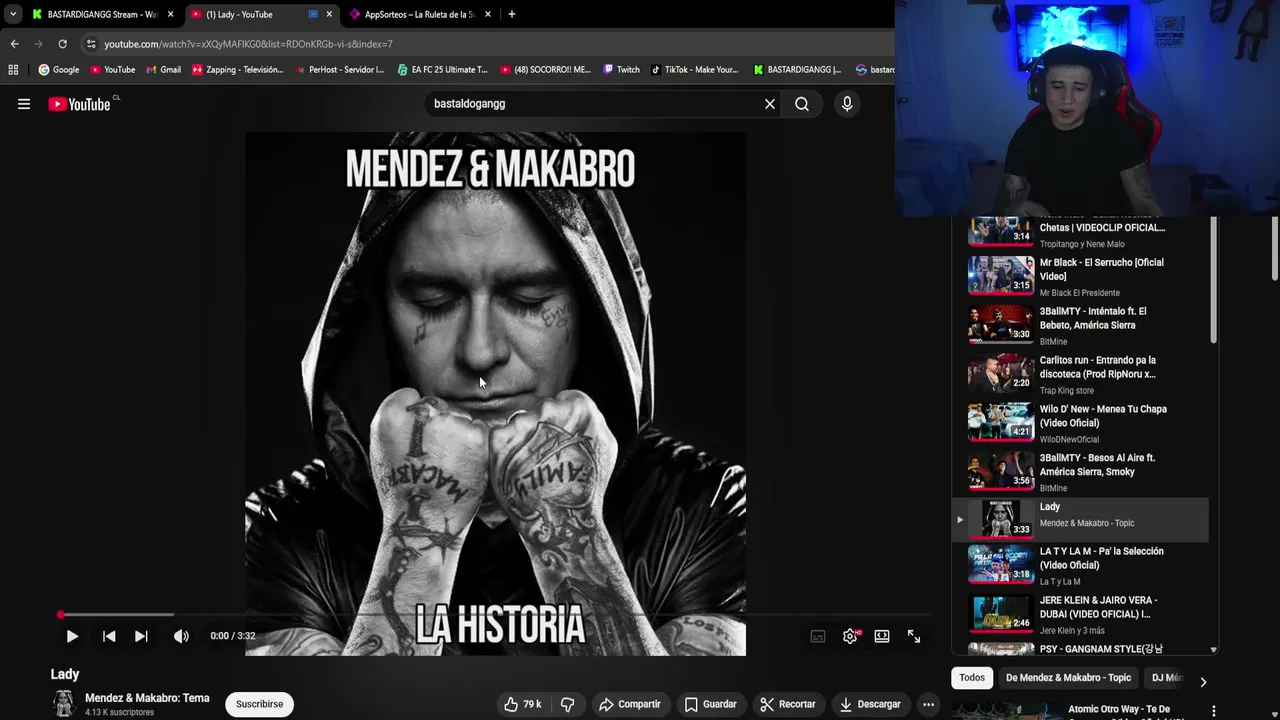Play Wilo D' New - Menea Tu Chapa
Screen dimensions: 1280x720
tap(1080, 424)
